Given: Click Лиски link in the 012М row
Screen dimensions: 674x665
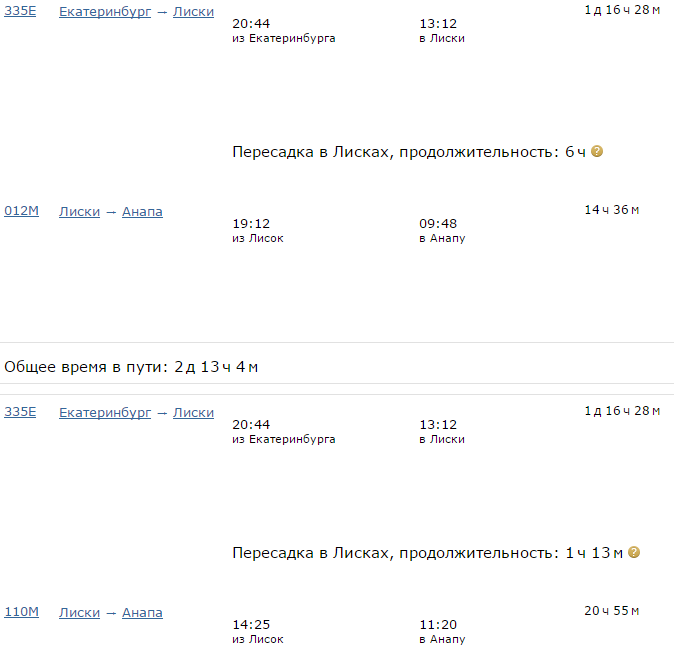Looking at the screenshot, I should [x=79, y=211].
